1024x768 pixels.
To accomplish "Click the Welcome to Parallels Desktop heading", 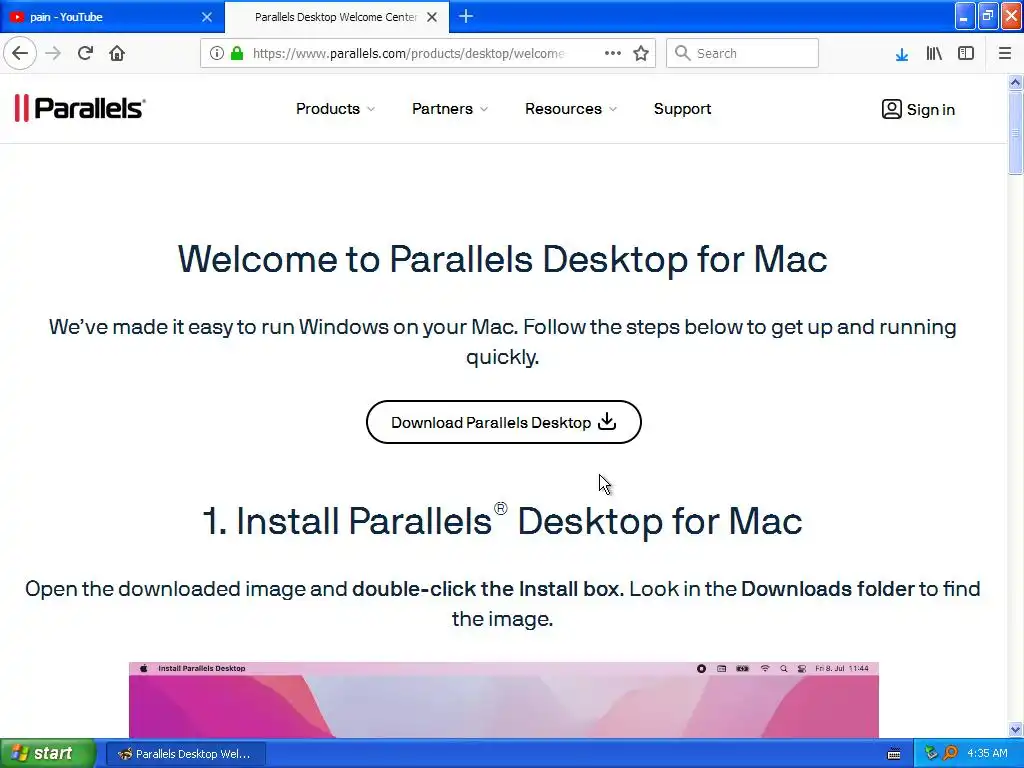I will [x=502, y=259].
